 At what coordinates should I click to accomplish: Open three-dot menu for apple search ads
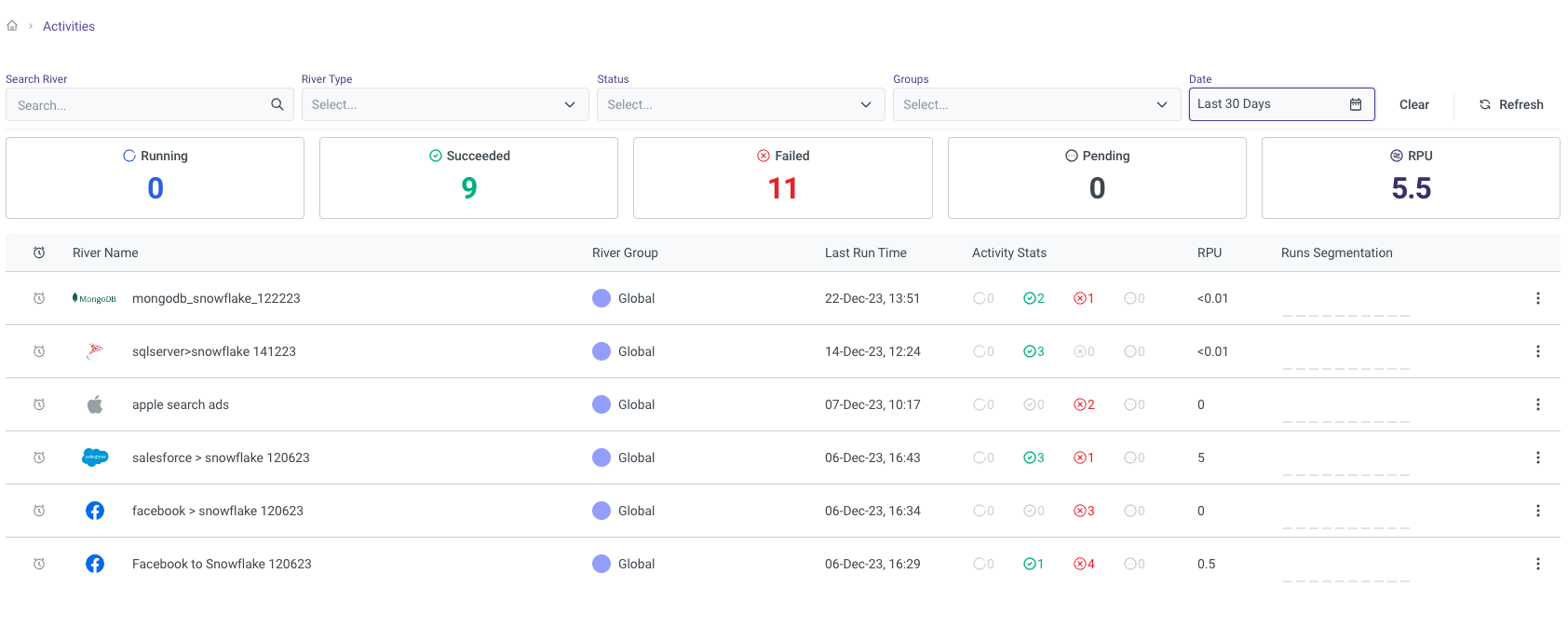point(1537,404)
